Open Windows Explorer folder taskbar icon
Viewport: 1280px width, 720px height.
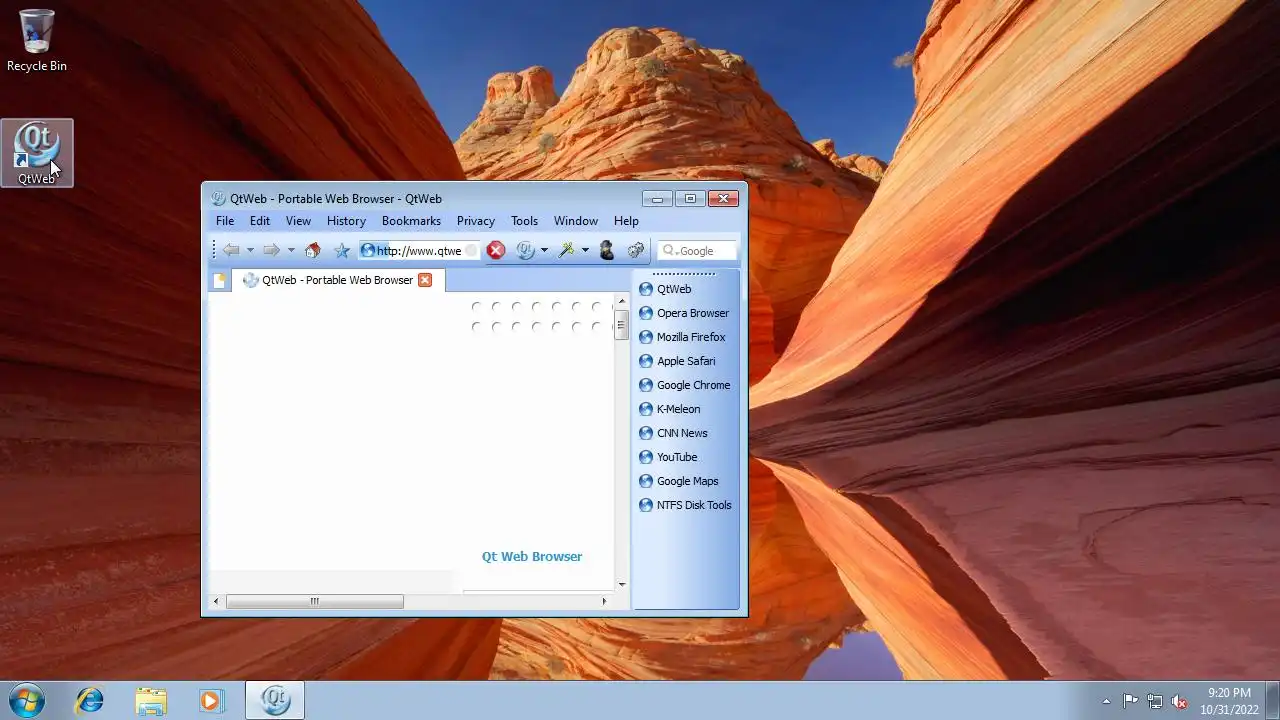tap(151, 700)
